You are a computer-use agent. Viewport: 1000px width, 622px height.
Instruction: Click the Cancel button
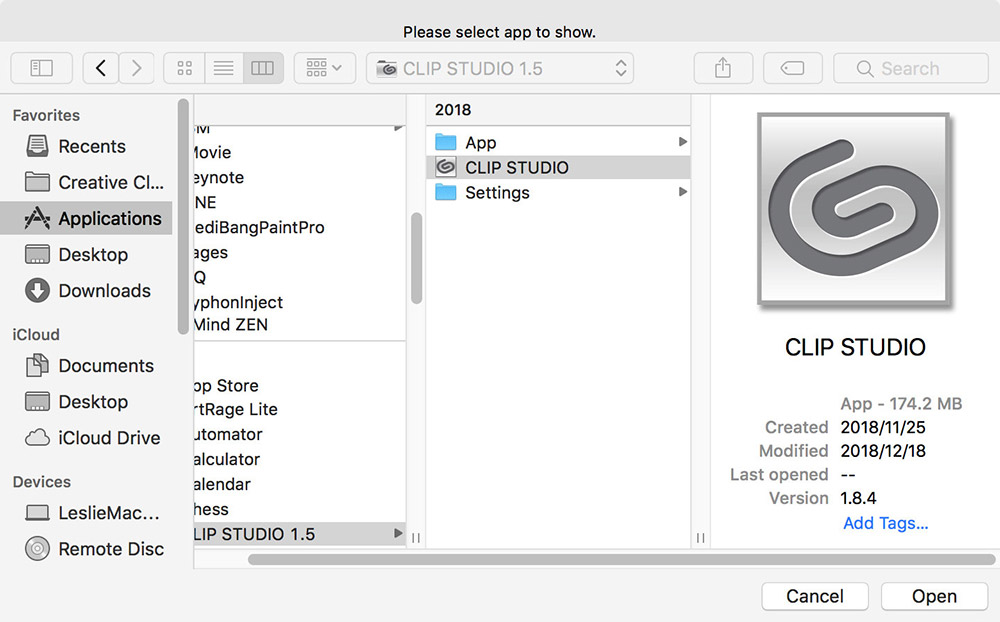pos(815,596)
